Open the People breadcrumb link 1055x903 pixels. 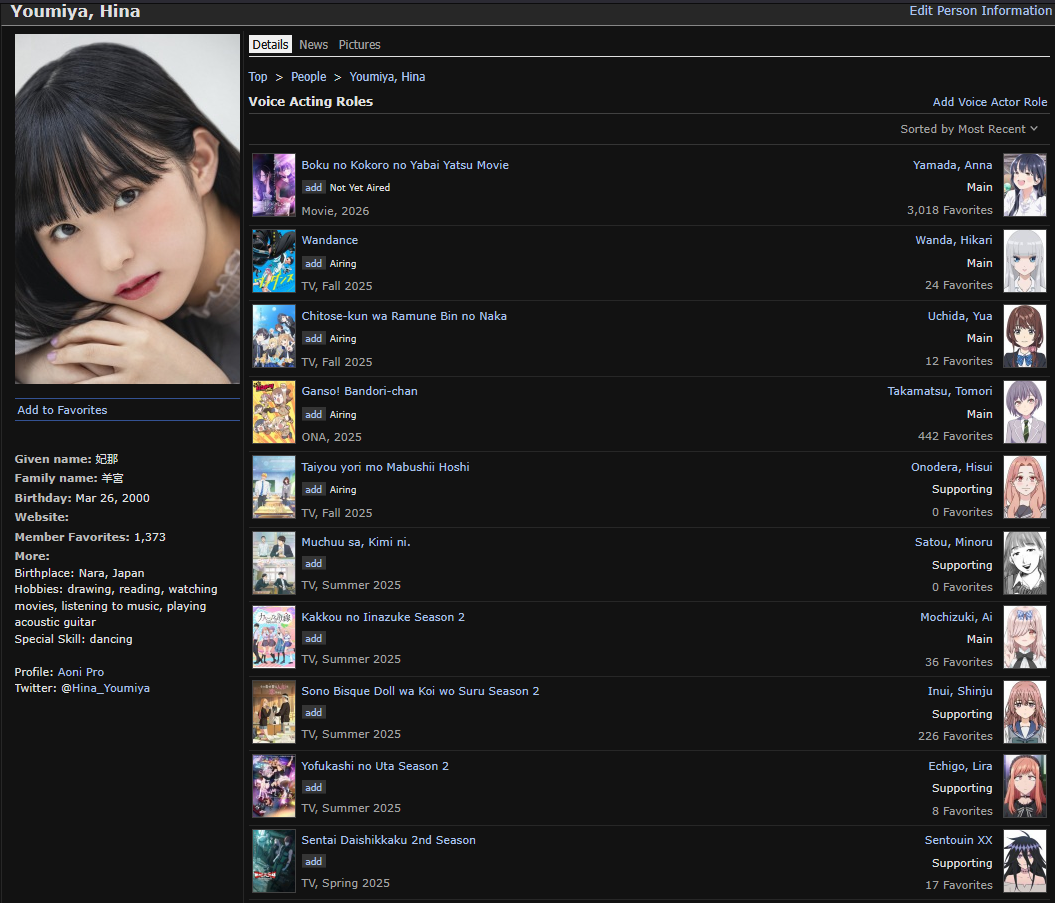pos(308,77)
